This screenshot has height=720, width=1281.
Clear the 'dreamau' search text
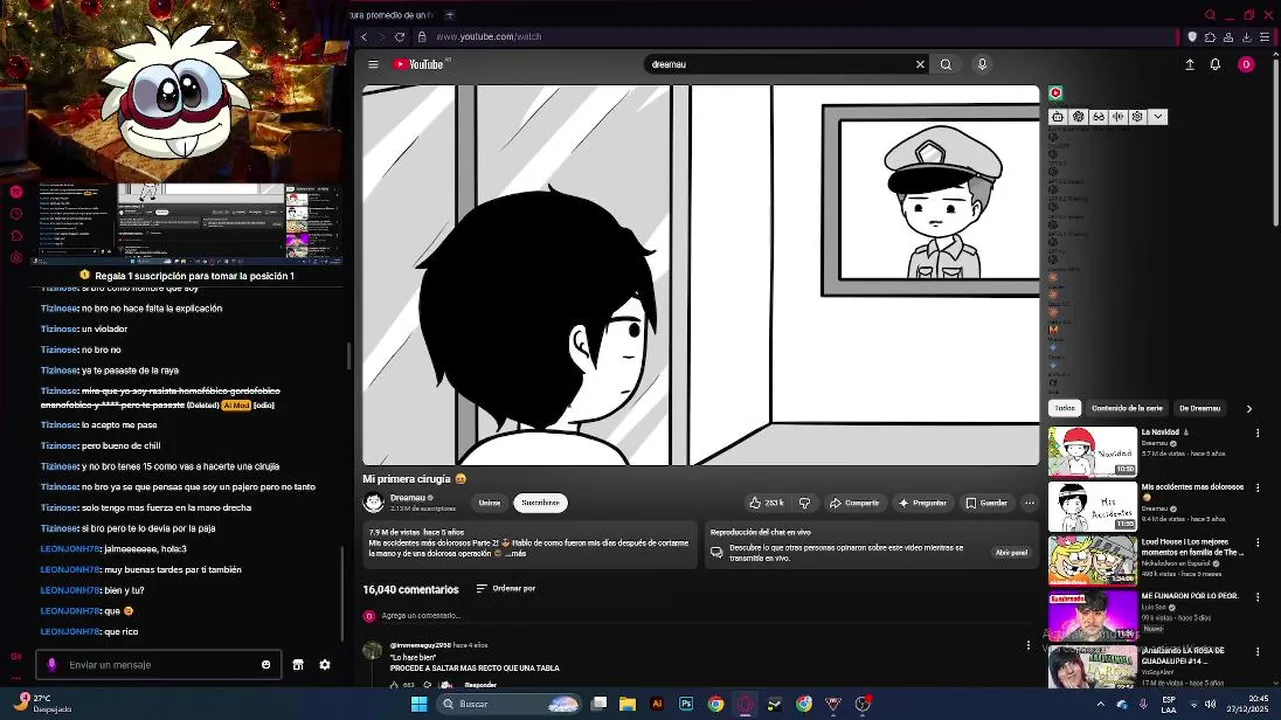pos(920,64)
